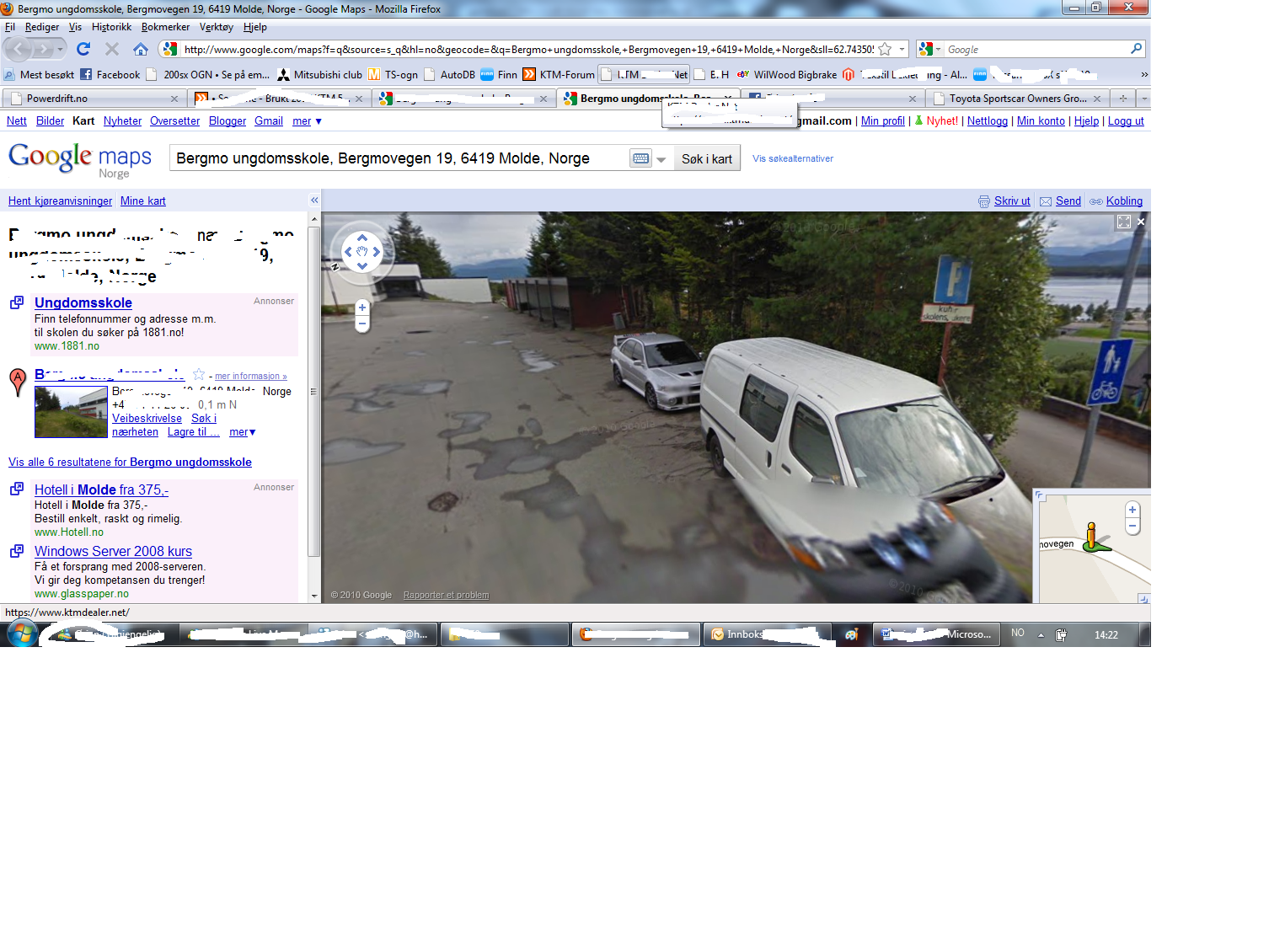Open the Bokmerker menu in Firefox

[165, 26]
